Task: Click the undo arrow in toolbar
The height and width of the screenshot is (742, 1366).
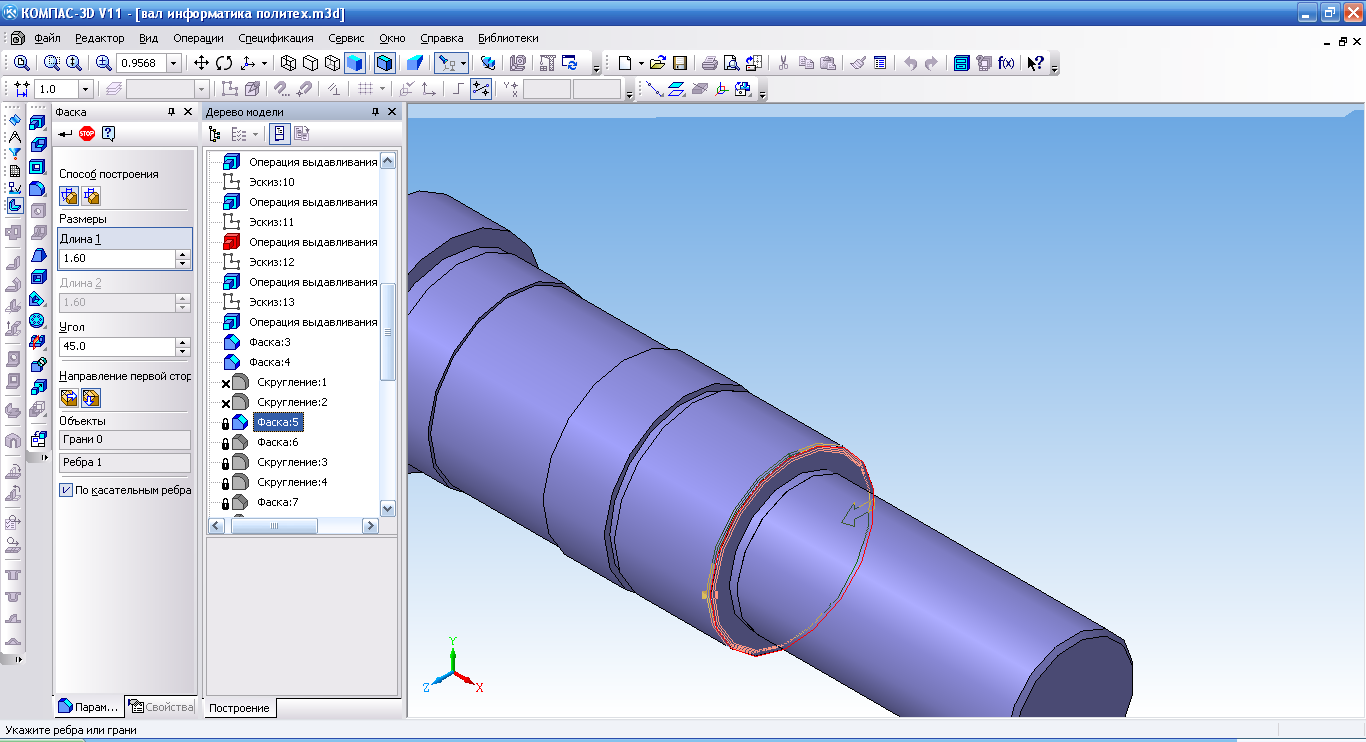Action: pyautogui.click(x=910, y=63)
